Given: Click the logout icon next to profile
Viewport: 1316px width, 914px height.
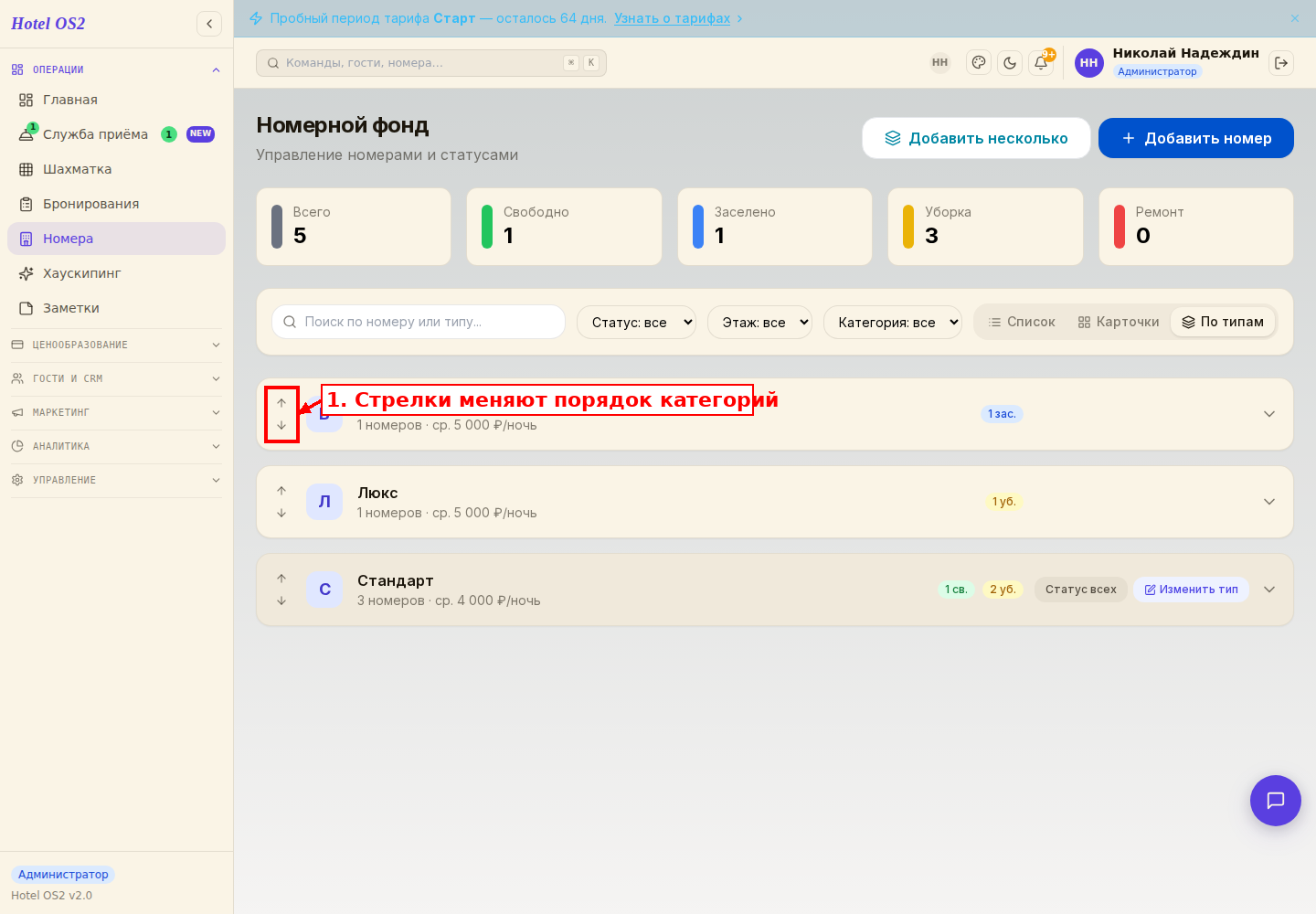Looking at the screenshot, I should click(1281, 63).
